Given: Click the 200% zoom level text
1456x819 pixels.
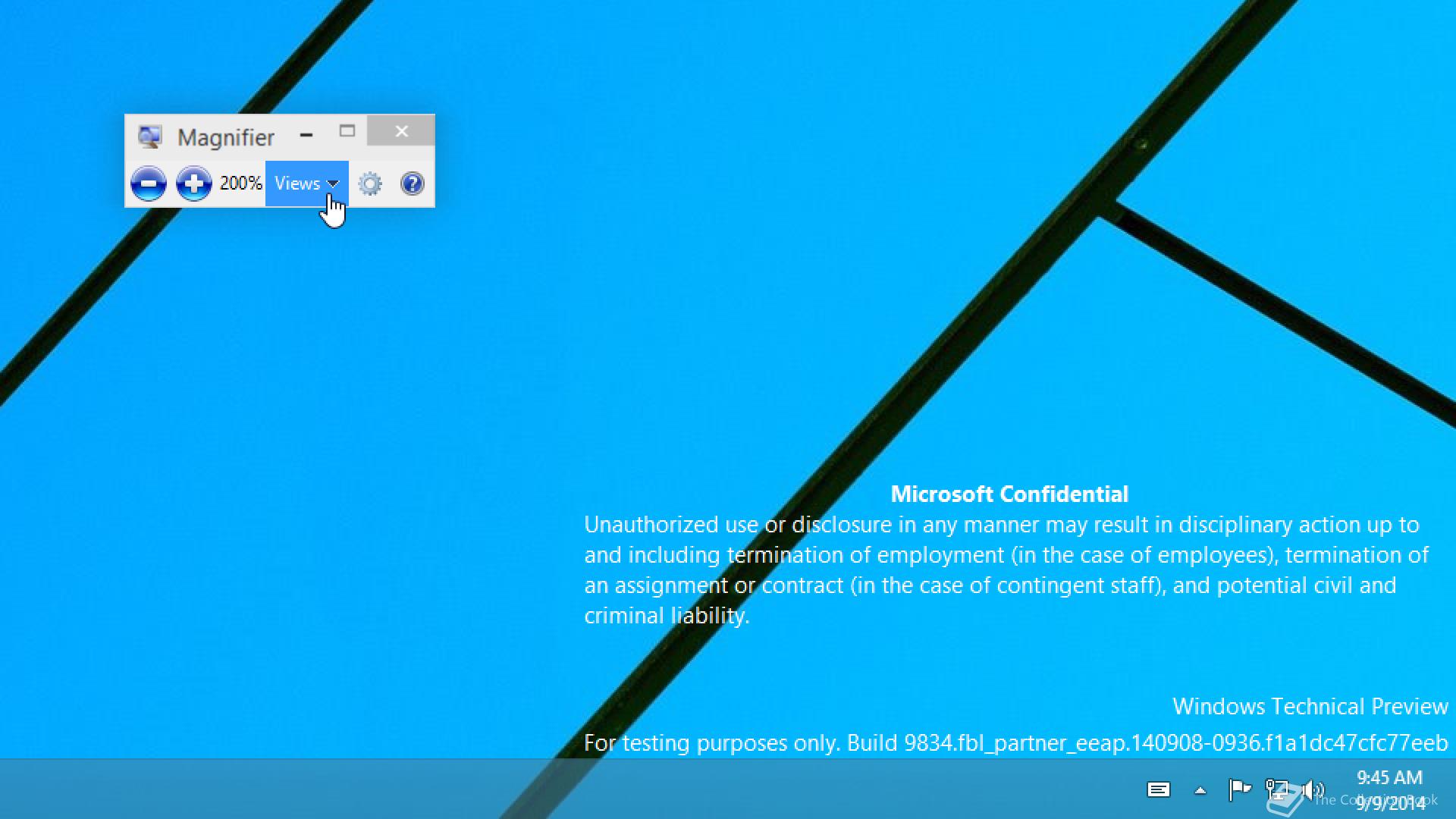Looking at the screenshot, I should coord(240,184).
